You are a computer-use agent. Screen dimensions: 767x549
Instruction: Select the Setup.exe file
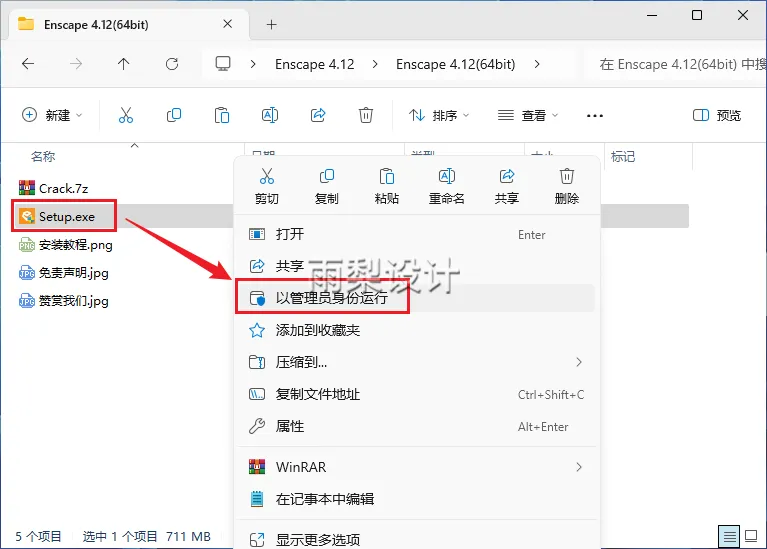coord(57,216)
